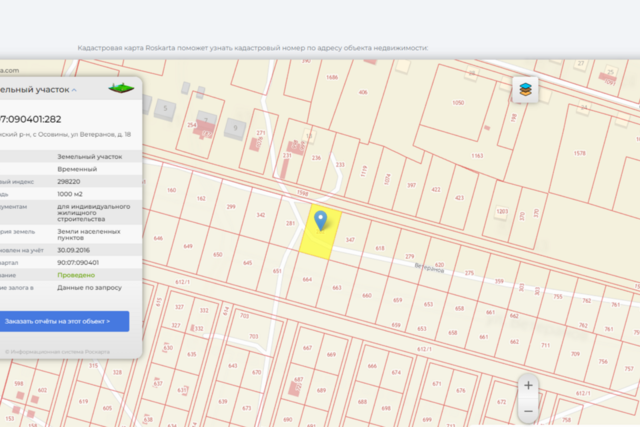
Task: Select parcel 359 on the map
Action: 499,281
